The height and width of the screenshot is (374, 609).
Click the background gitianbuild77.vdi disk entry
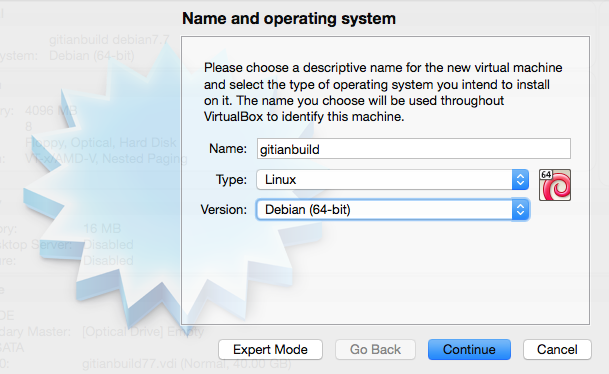[186, 364]
